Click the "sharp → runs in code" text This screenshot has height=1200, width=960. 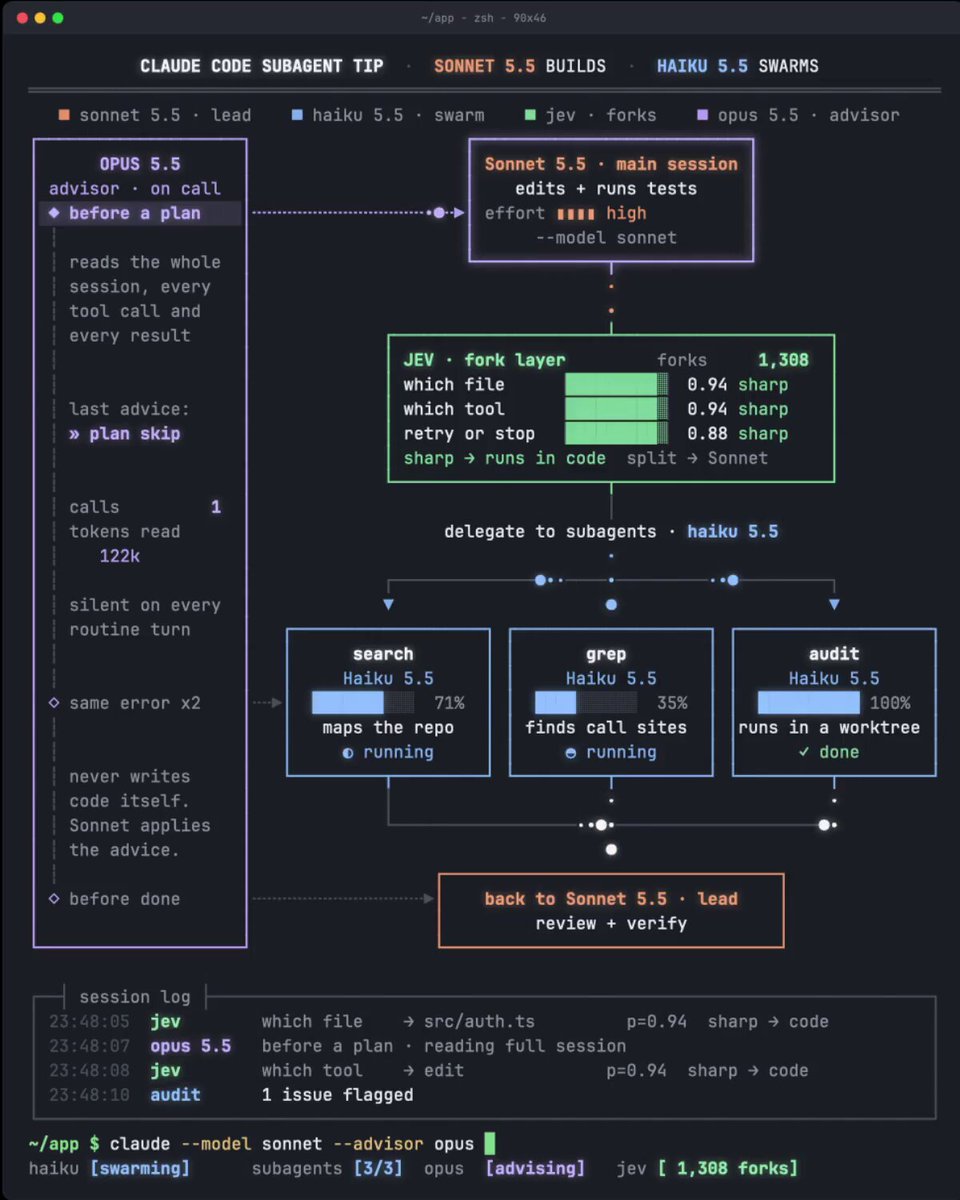point(505,458)
